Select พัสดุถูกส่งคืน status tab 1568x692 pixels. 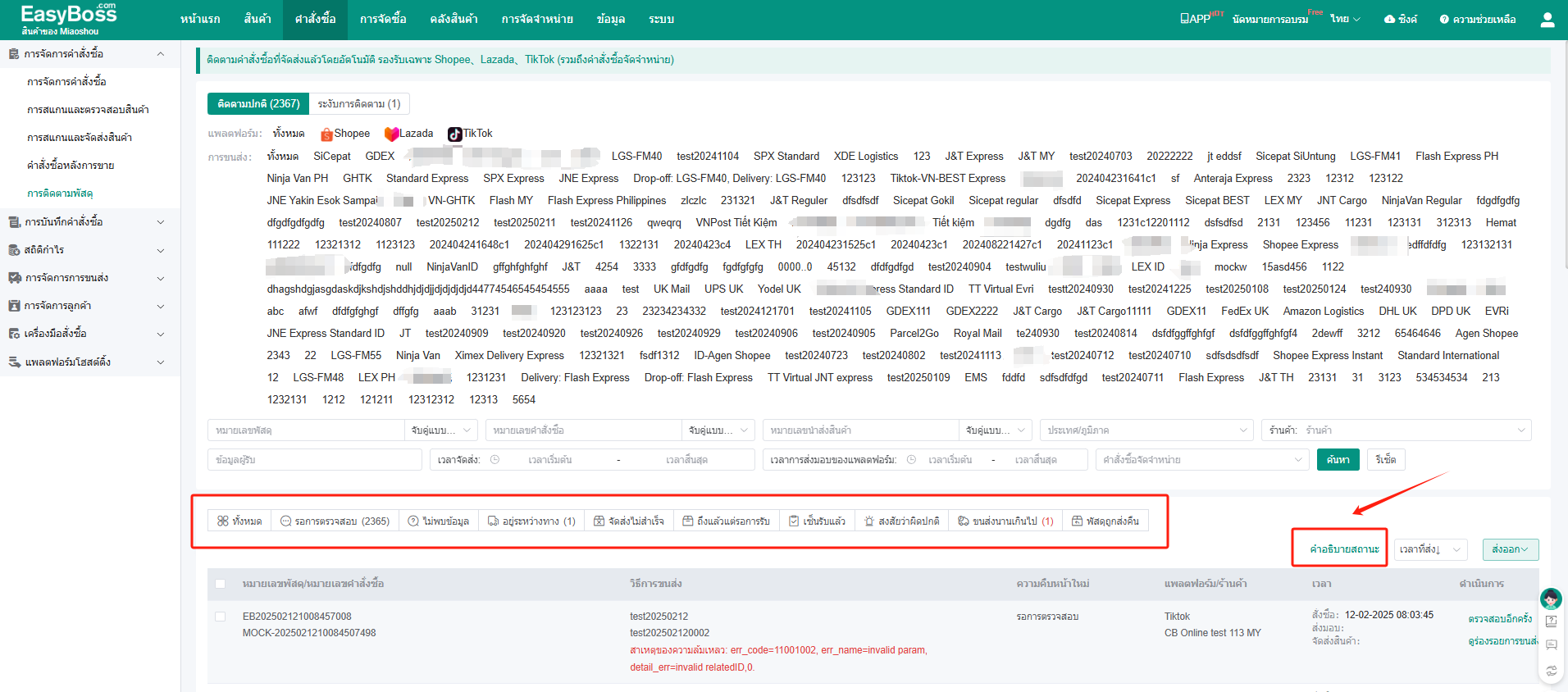point(1105,521)
